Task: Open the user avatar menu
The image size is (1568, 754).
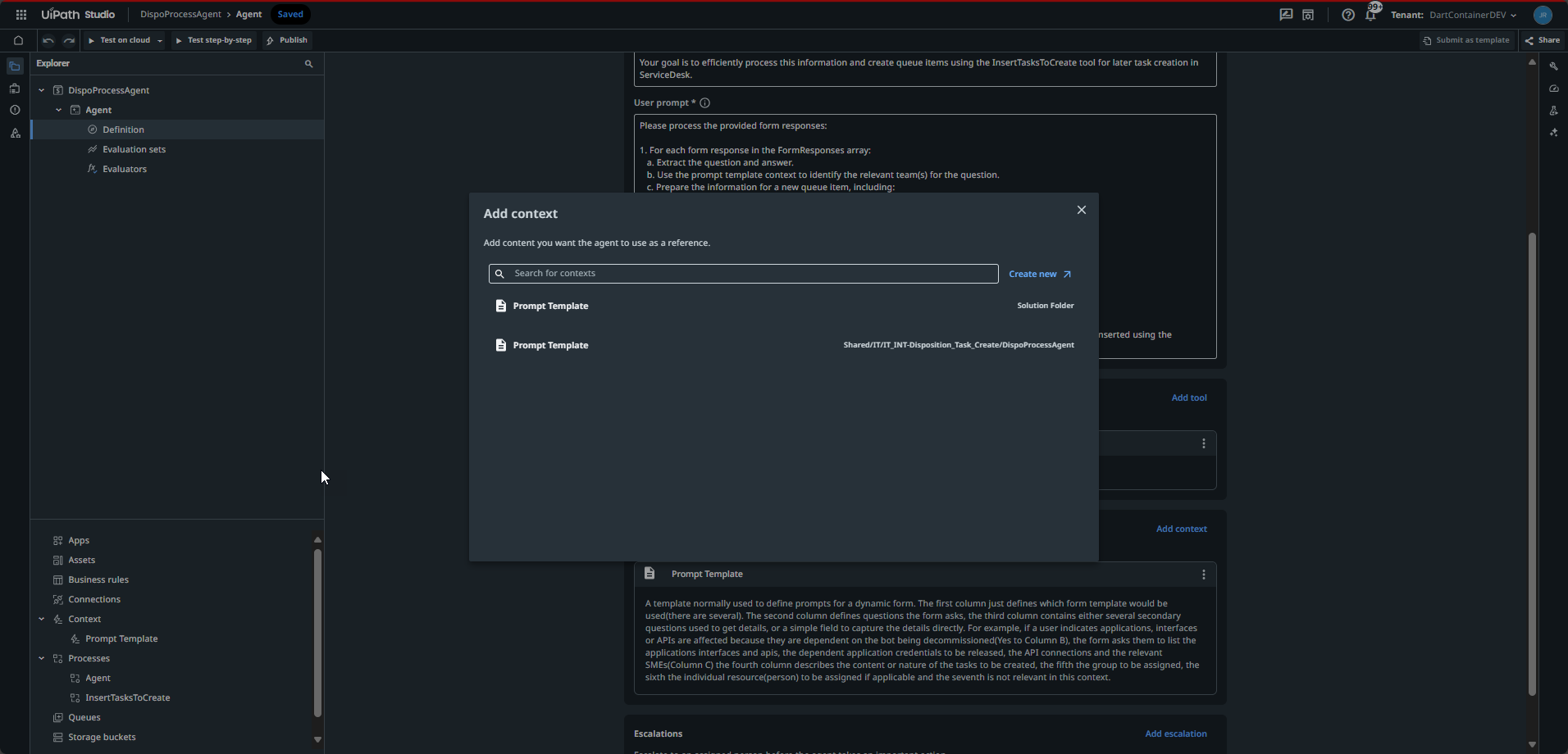Action: click(x=1543, y=15)
